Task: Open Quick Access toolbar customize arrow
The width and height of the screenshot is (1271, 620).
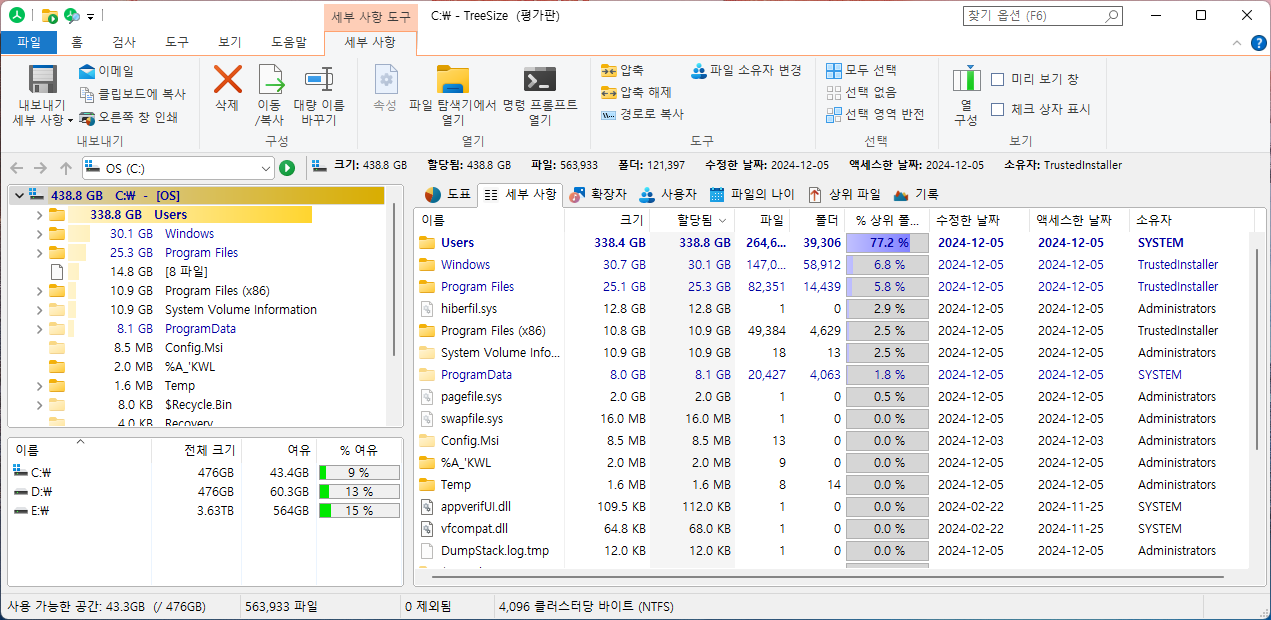Action: [x=91, y=16]
